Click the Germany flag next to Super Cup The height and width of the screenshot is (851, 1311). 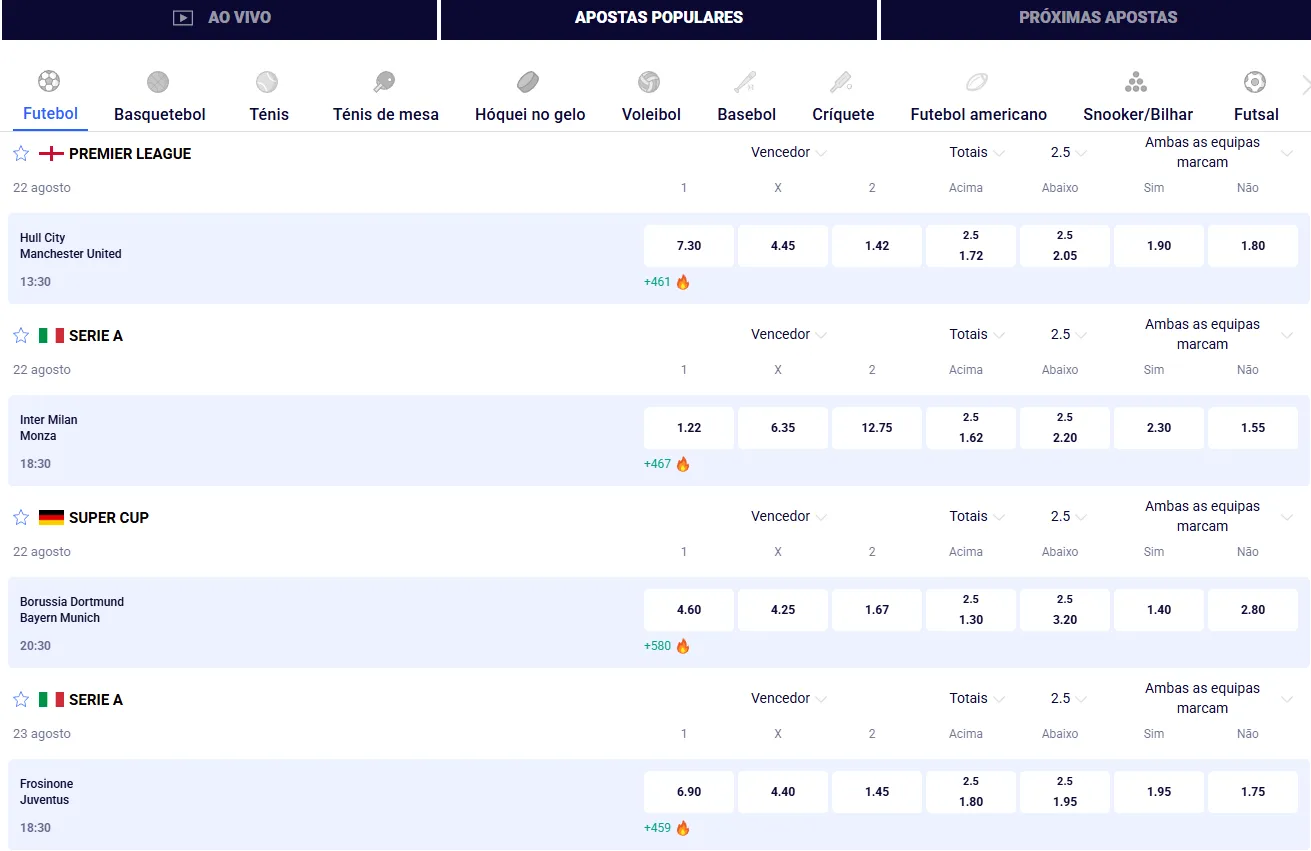coord(51,517)
